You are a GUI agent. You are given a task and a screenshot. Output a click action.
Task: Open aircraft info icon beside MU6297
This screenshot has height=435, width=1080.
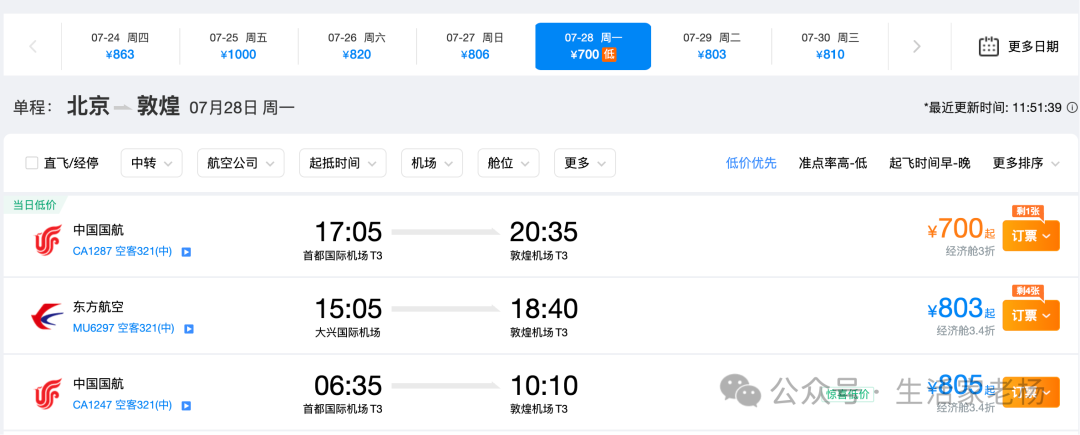(x=189, y=329)
